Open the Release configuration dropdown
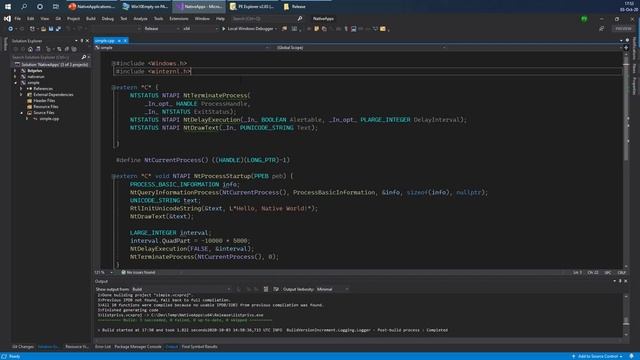This screenshot has height=360, width=640. [x=161, y=29]
